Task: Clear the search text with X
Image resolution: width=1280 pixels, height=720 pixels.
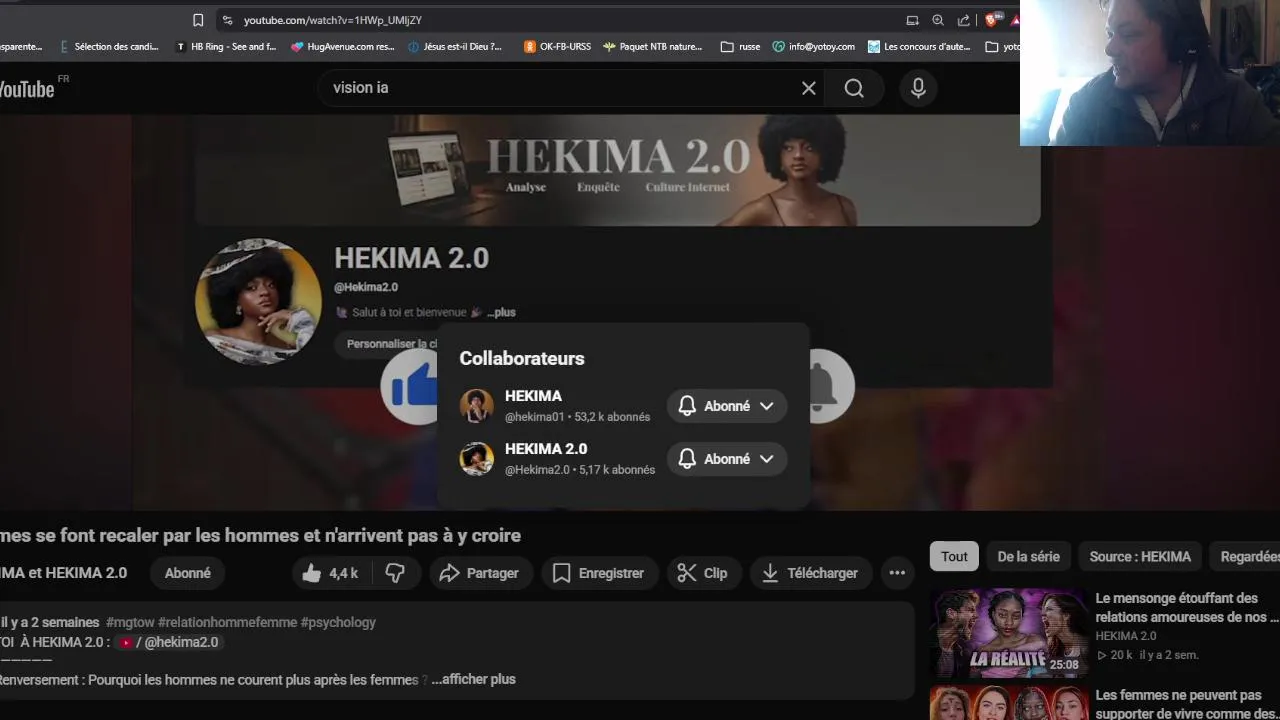Action: [x=809, y=88]
